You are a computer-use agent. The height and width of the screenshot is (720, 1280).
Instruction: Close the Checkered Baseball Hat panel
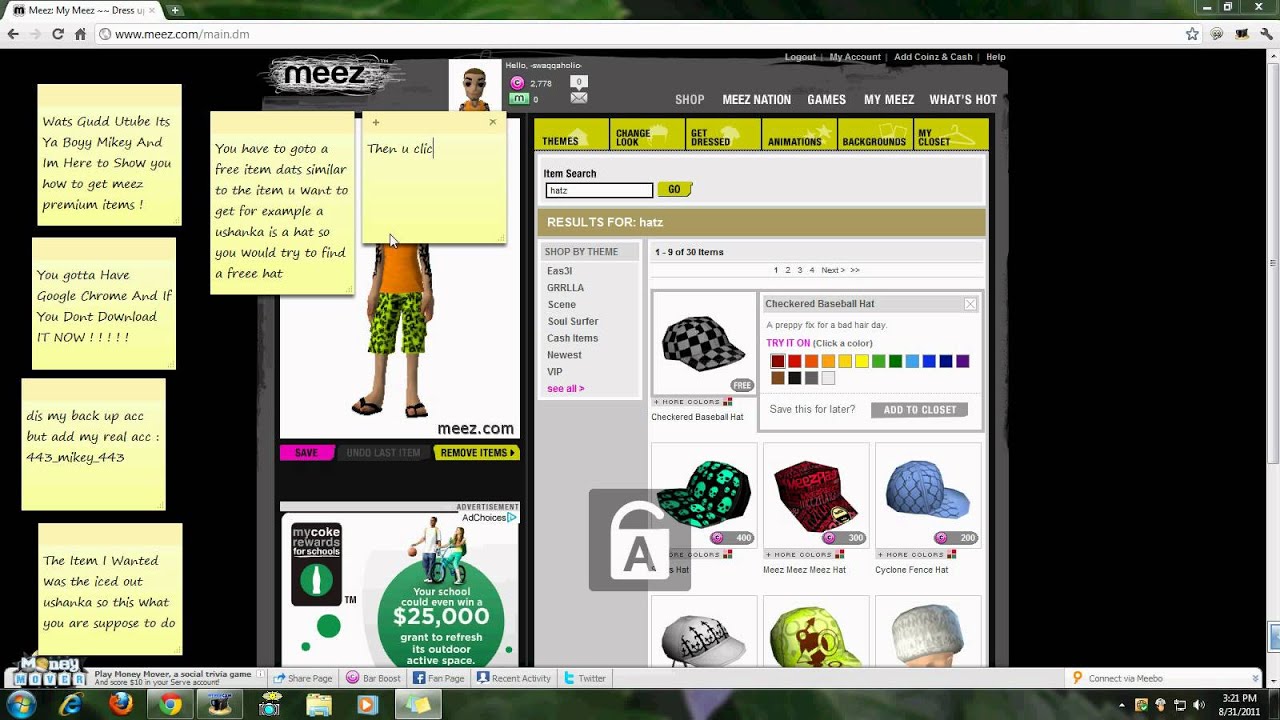[970, 304]
